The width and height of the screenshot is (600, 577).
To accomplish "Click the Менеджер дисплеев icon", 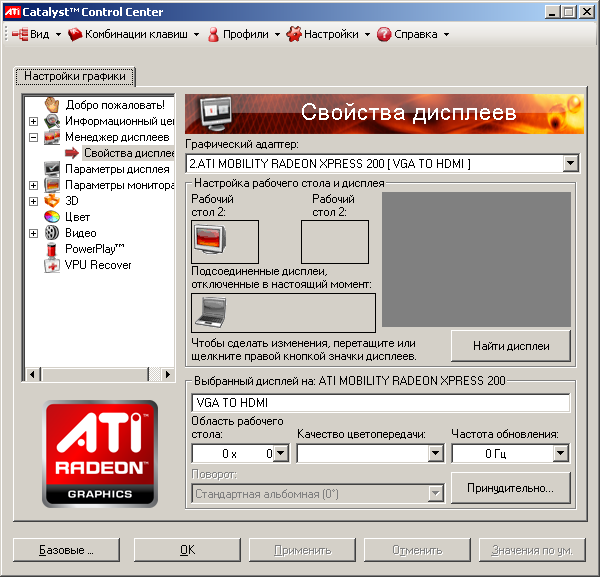I will pos(52,137).
